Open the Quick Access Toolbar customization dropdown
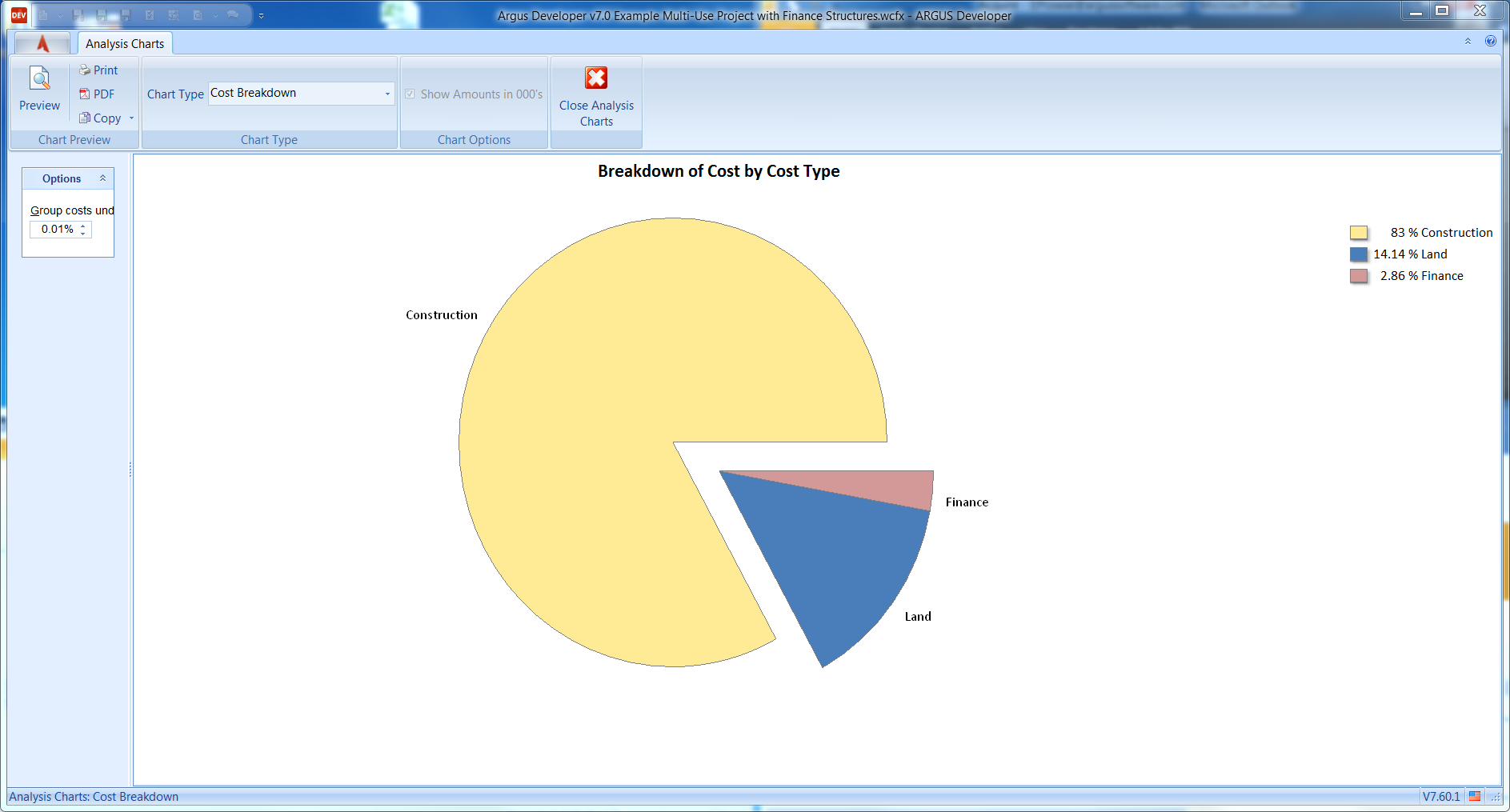 [x=260, y=14]
